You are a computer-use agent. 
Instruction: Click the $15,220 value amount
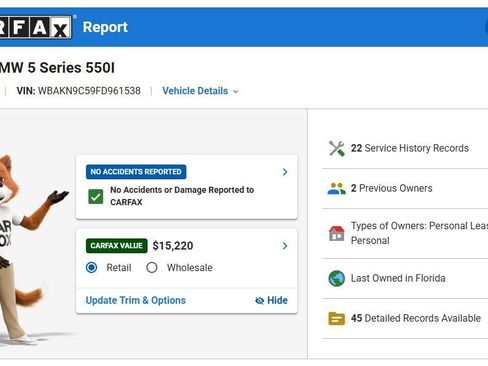tap(173, 246)
